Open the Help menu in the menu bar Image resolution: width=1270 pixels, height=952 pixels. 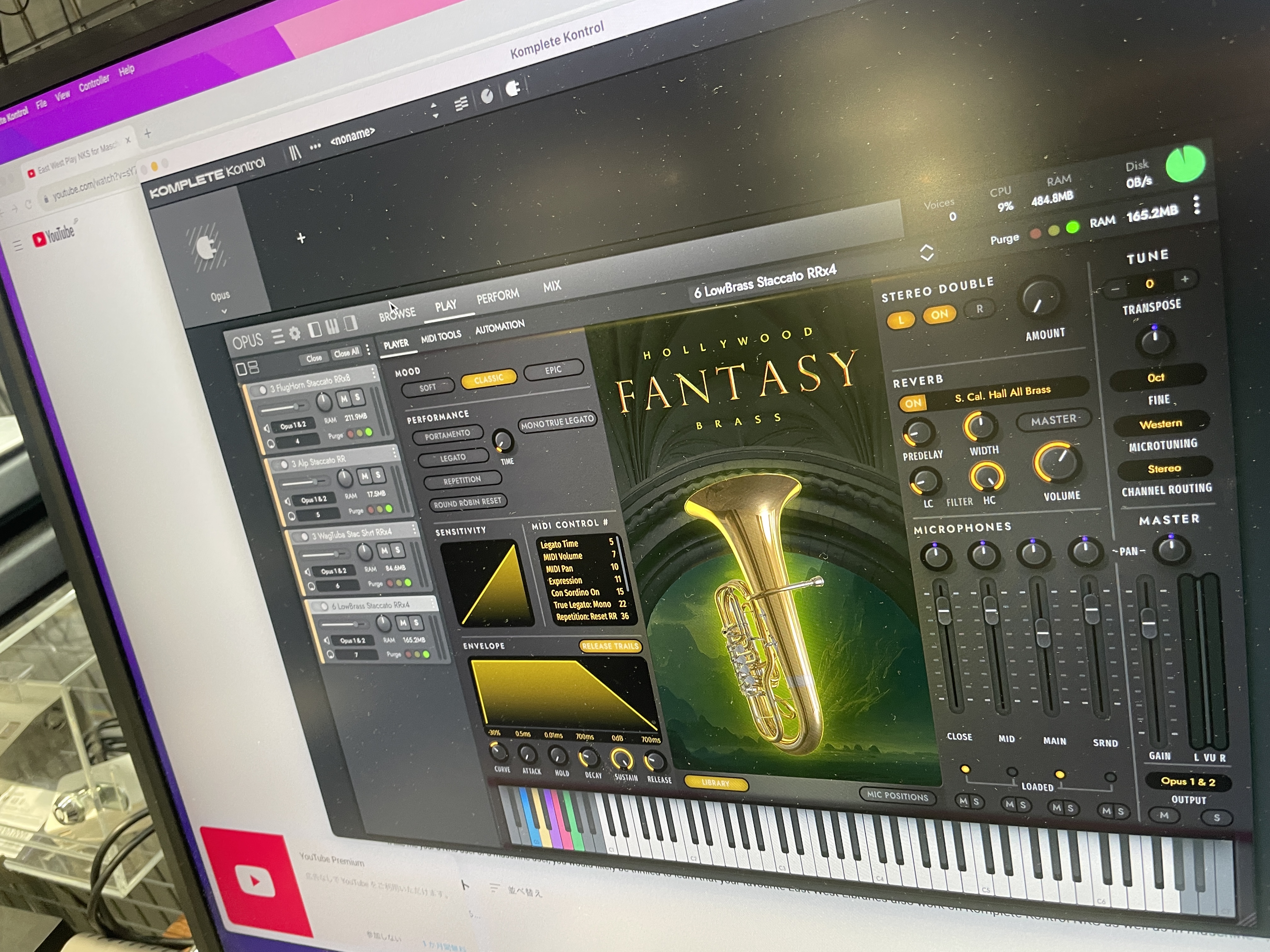[x=126, y=70]
